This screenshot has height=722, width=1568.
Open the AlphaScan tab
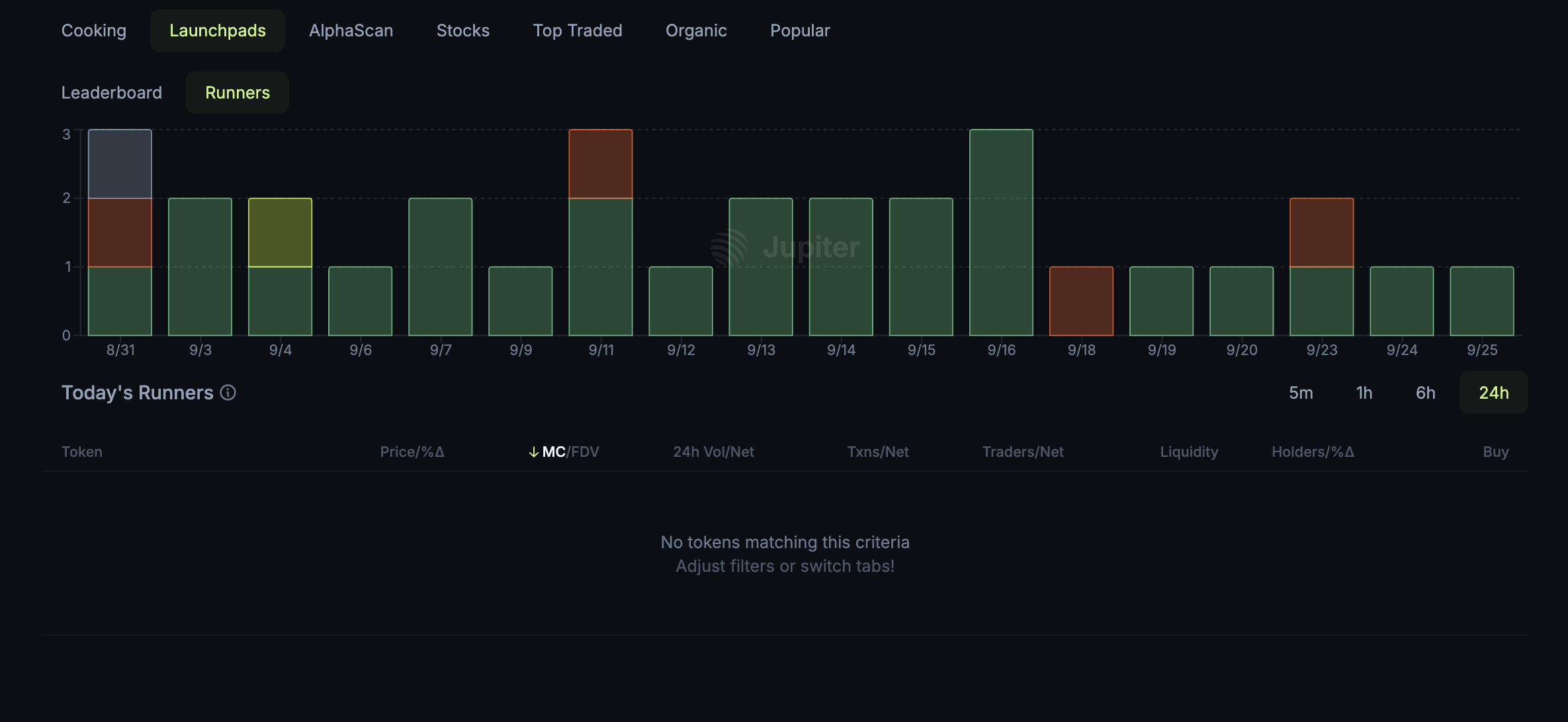pyautogui.click(x=351, y=30)
